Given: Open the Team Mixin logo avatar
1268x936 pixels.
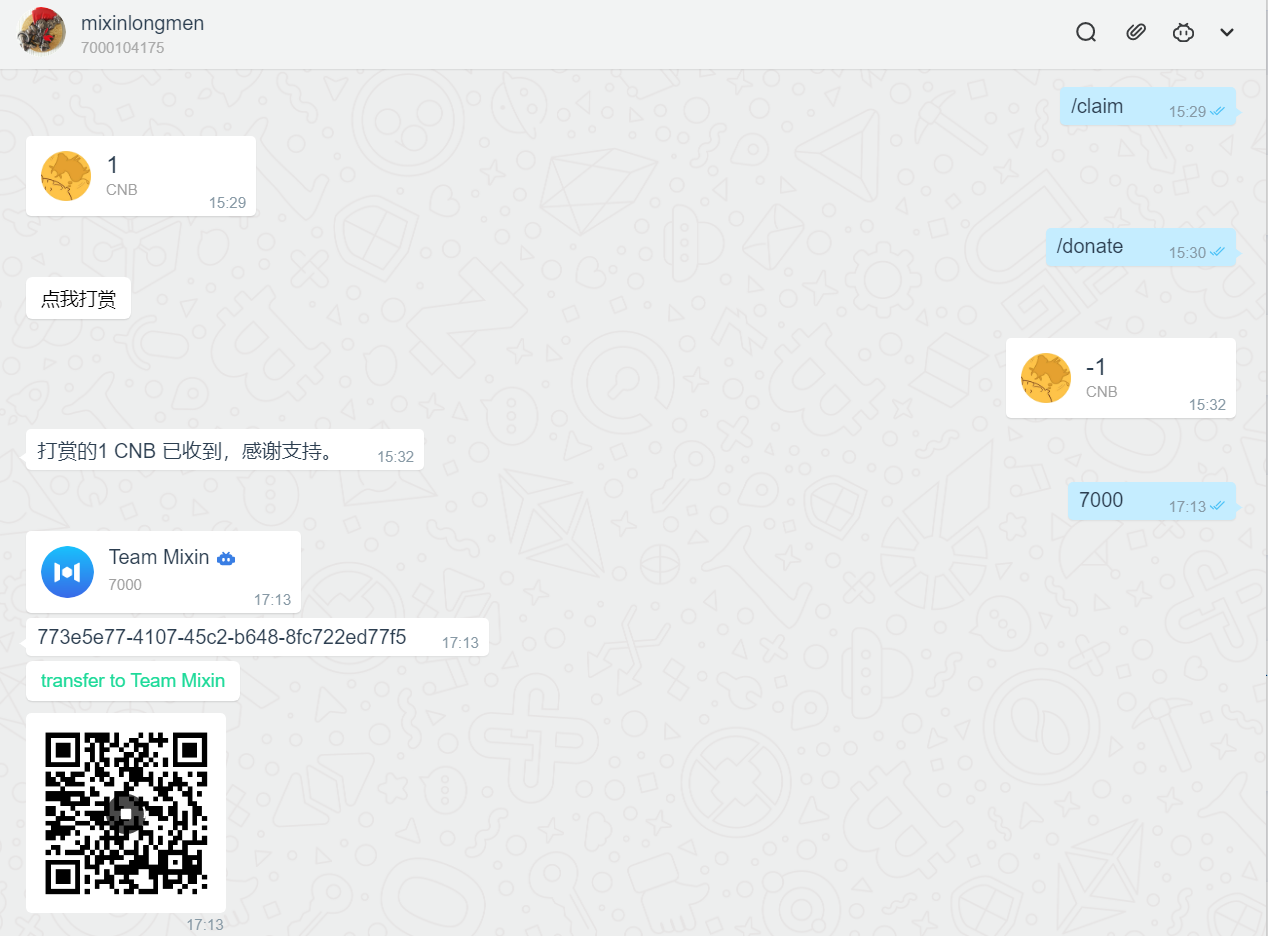Looking at the screenshot, I should click(x=67, y=572).
